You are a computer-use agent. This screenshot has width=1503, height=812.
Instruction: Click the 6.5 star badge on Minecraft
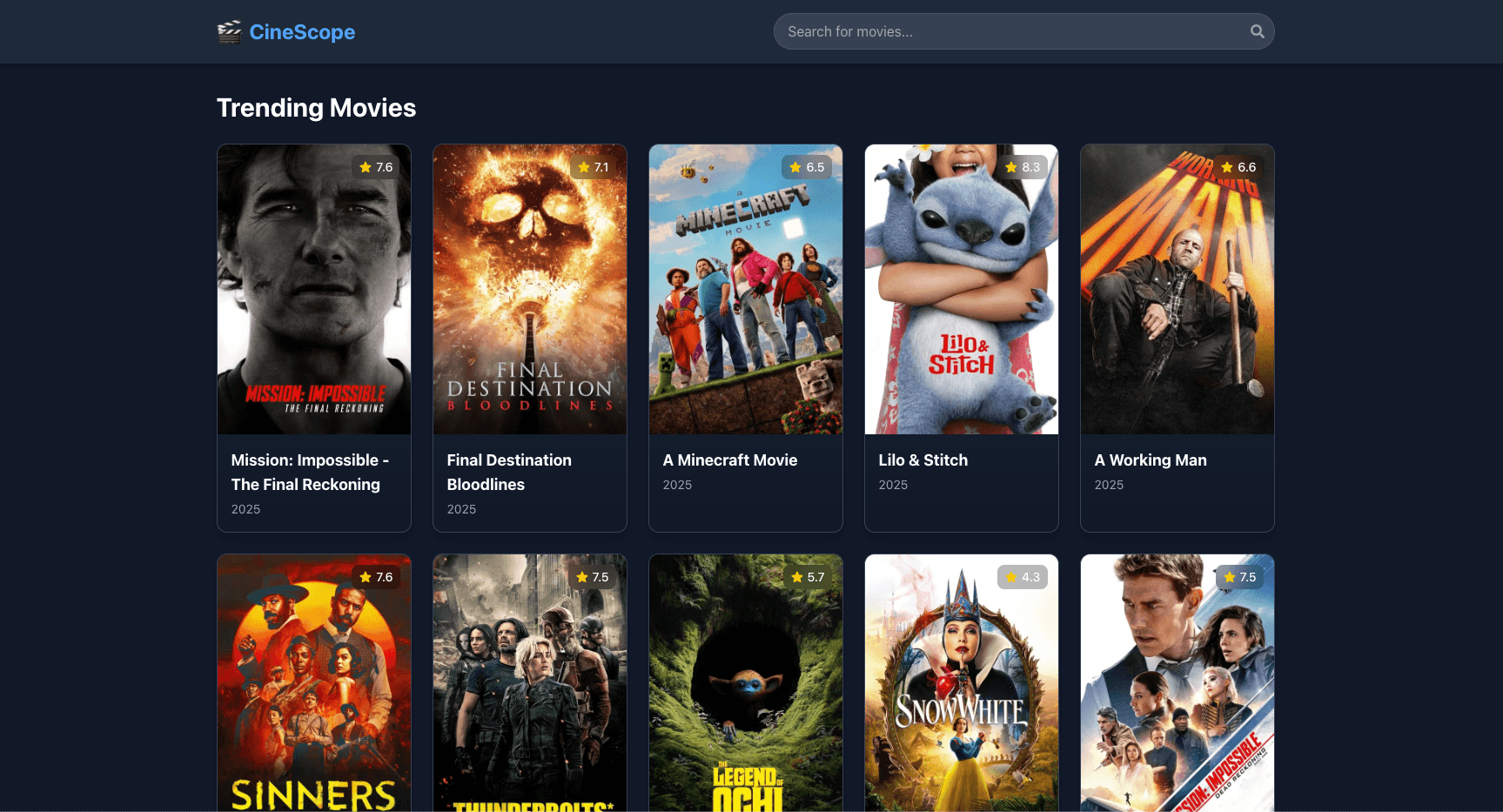[x=807, y=167]
